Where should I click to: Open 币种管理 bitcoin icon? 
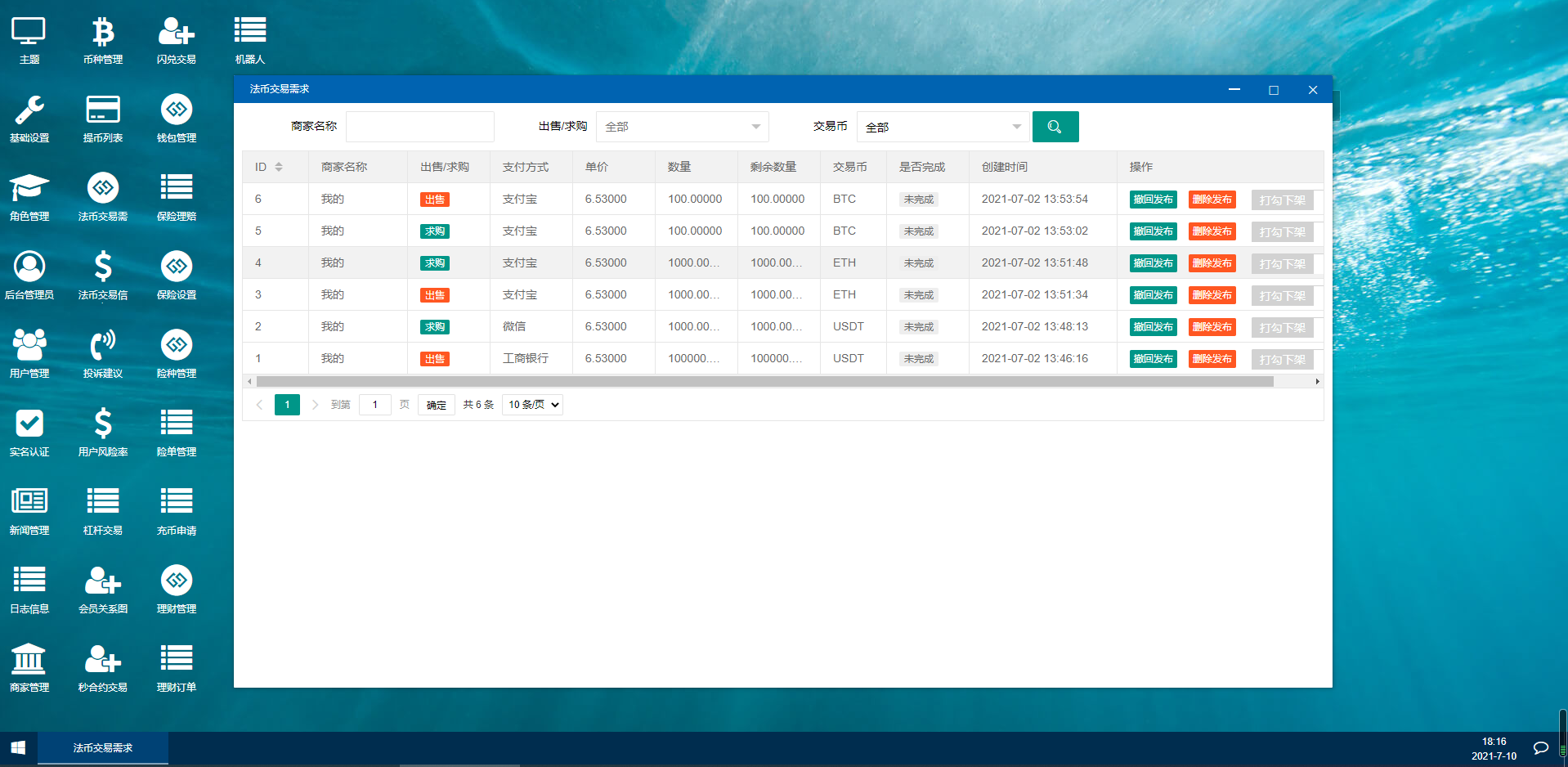pyautogui.click(x=103, y=40)
